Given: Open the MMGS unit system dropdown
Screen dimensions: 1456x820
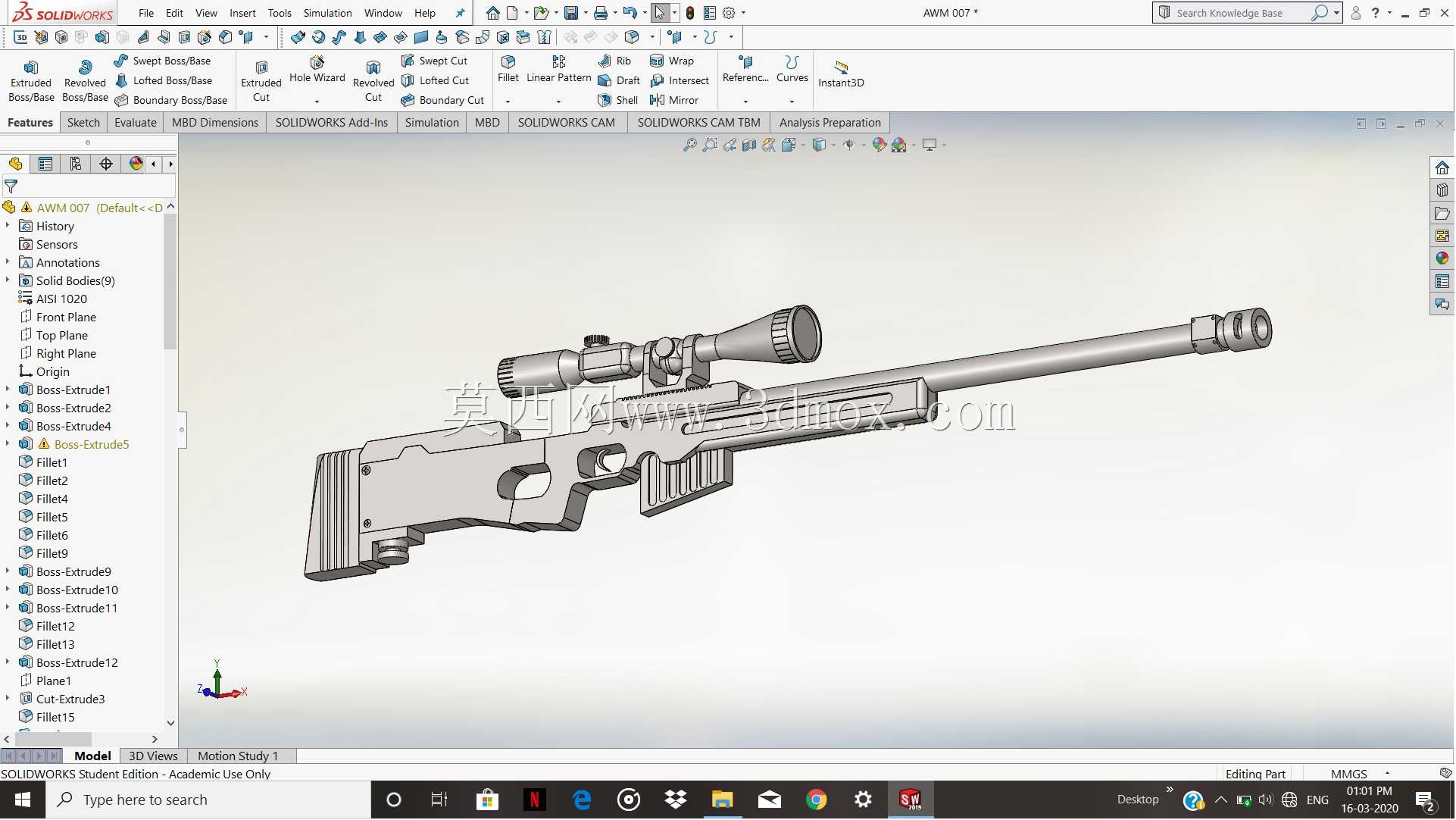Looking at the screenshot, I should tap(1388, 774).
